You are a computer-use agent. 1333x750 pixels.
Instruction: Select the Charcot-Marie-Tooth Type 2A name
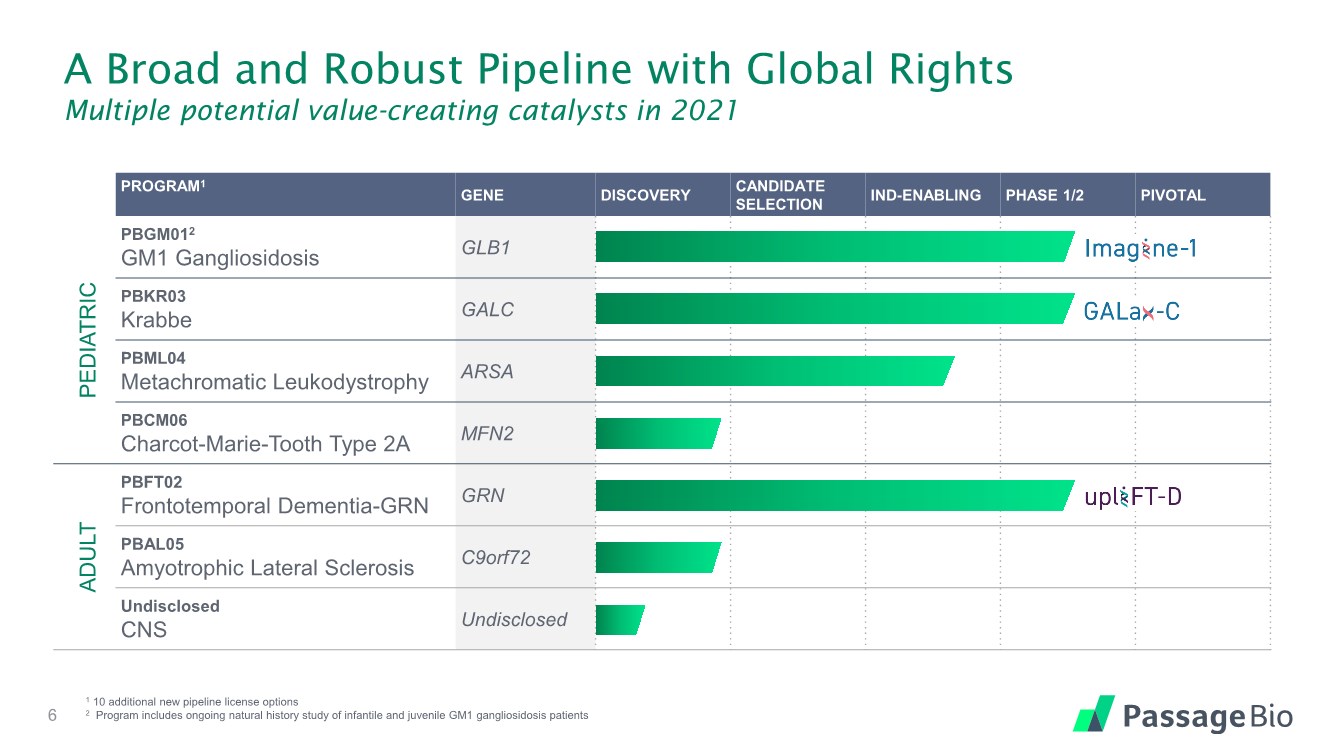coord(265,445)
